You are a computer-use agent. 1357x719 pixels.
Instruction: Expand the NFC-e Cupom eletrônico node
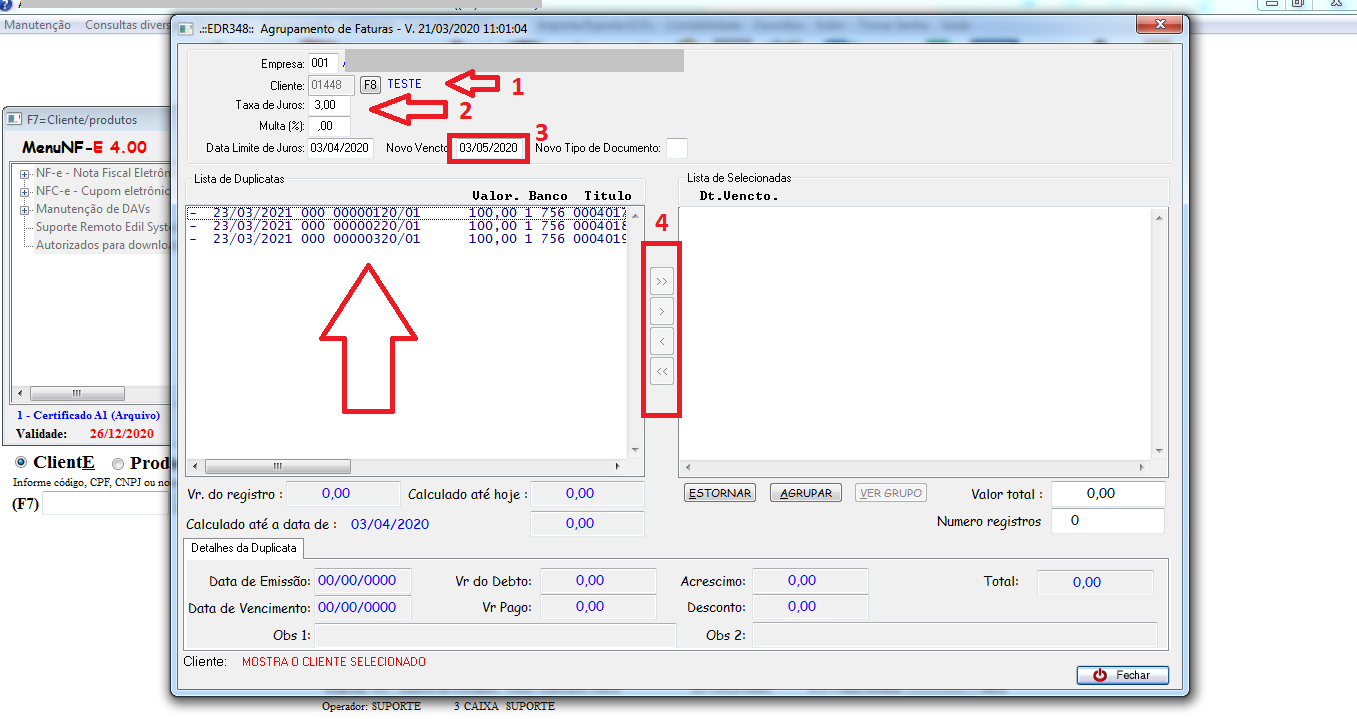(23, 191)
